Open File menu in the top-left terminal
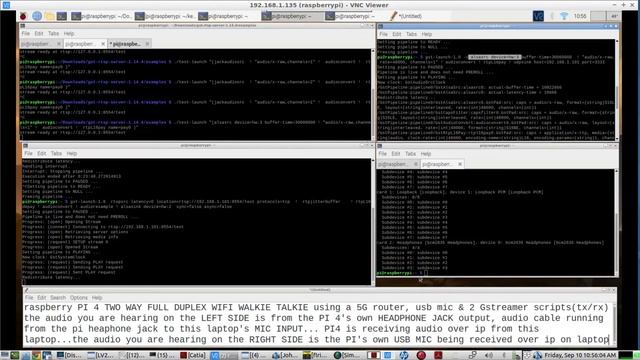Screen dimensions: 640x360 point(25,33)
